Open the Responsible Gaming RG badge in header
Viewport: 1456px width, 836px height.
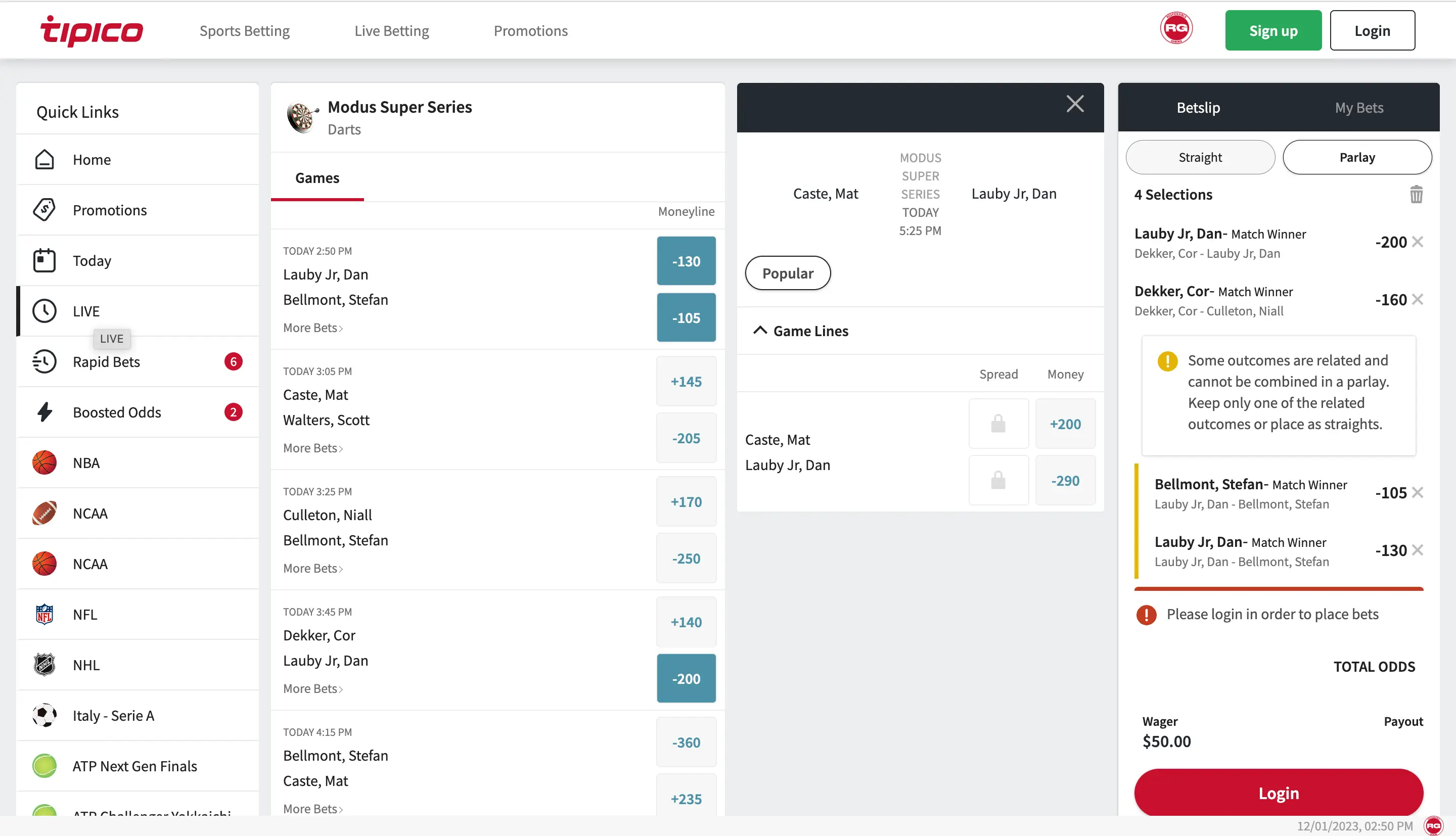[x=1176, y=29]
